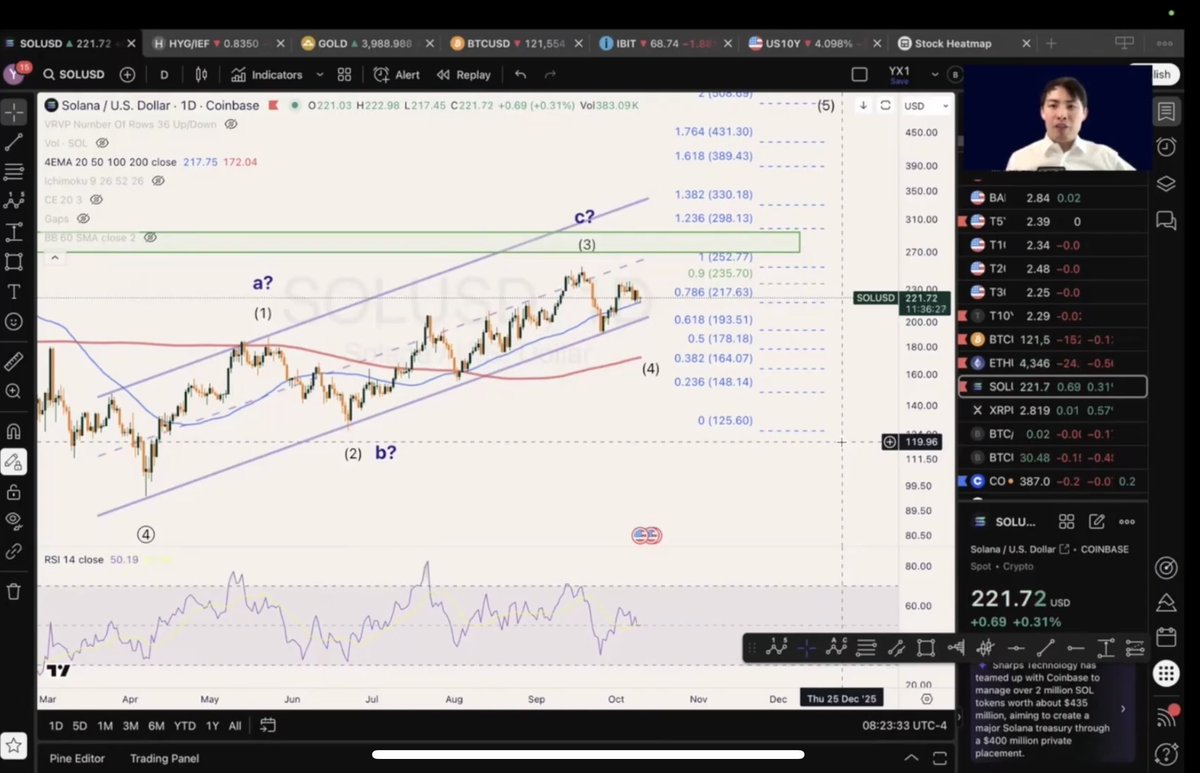Open the forecasting and measurement tool group
Viewport: 1200px width, 773px height.
[14, 232]
